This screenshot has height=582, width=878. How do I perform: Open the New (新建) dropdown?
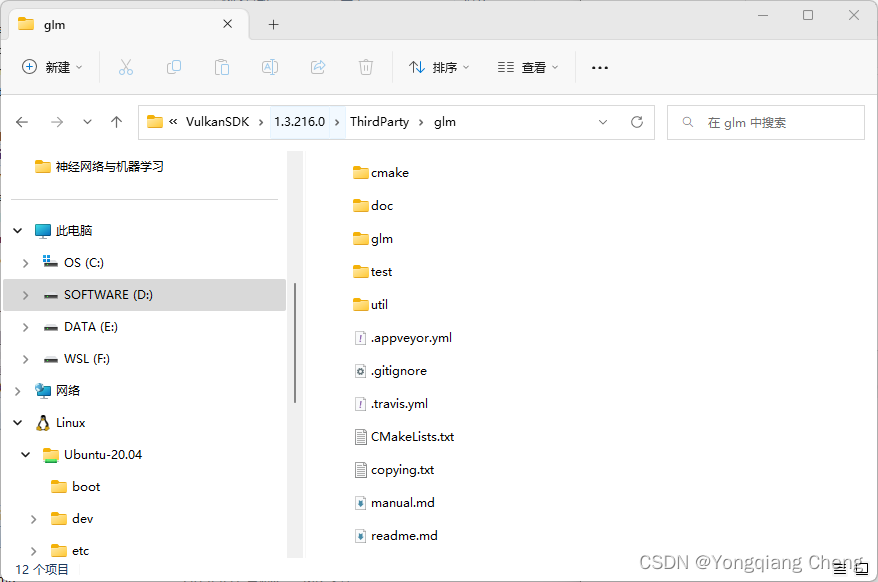click(x=52, y=67)
